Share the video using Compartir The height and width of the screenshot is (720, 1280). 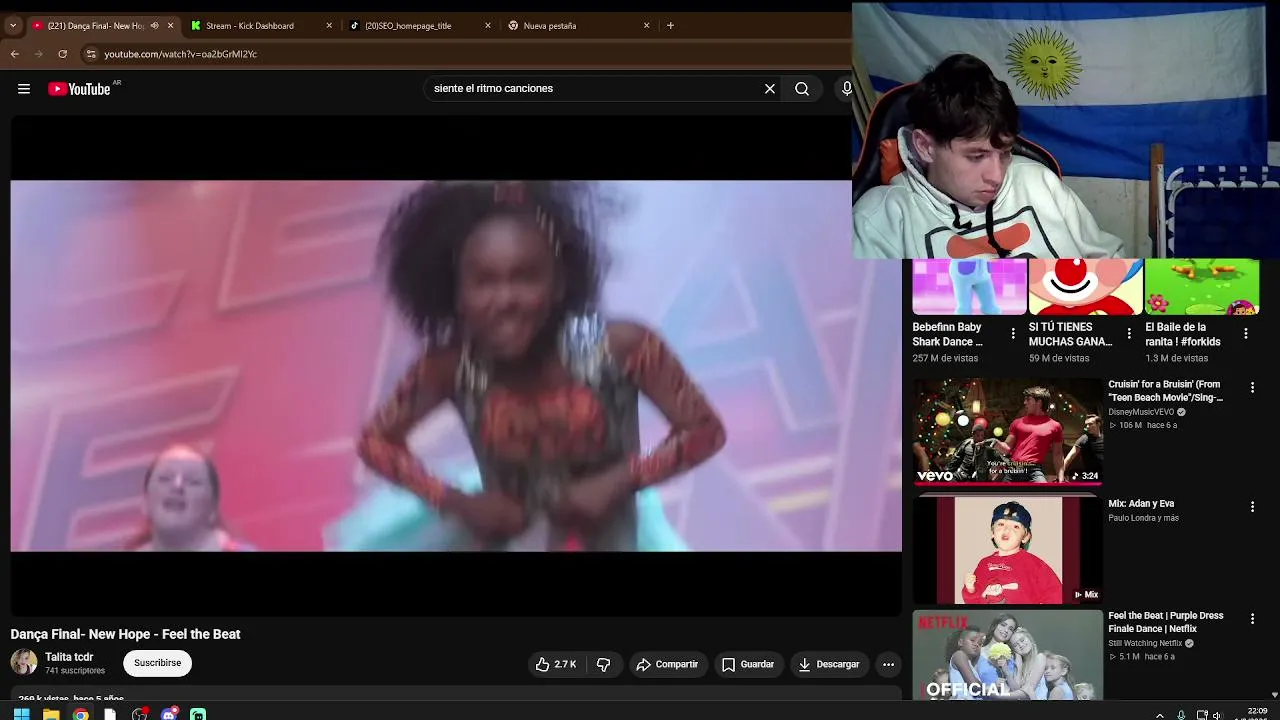[x=667, y=664]
